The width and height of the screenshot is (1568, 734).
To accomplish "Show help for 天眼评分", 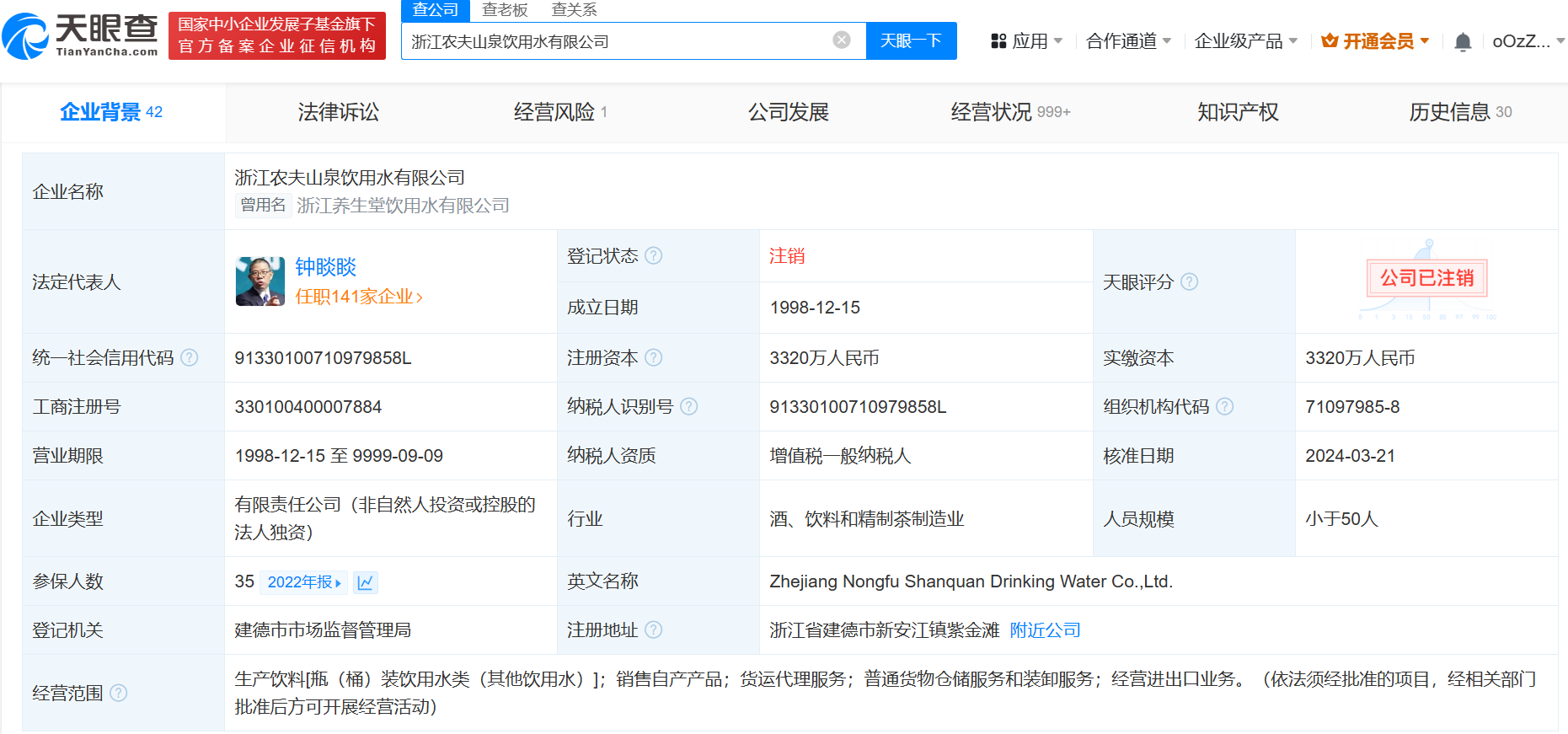I will point(1190,281).
